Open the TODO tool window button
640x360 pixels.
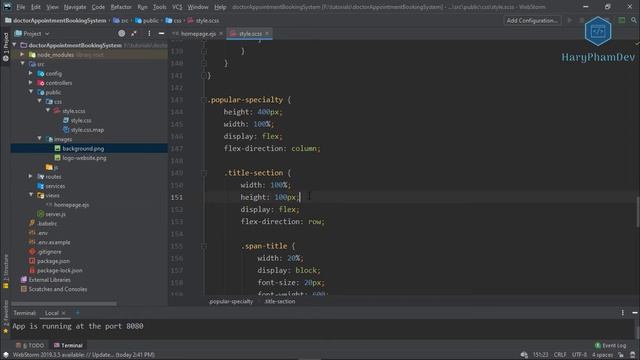pyautogui.click(x=30, y=345)
